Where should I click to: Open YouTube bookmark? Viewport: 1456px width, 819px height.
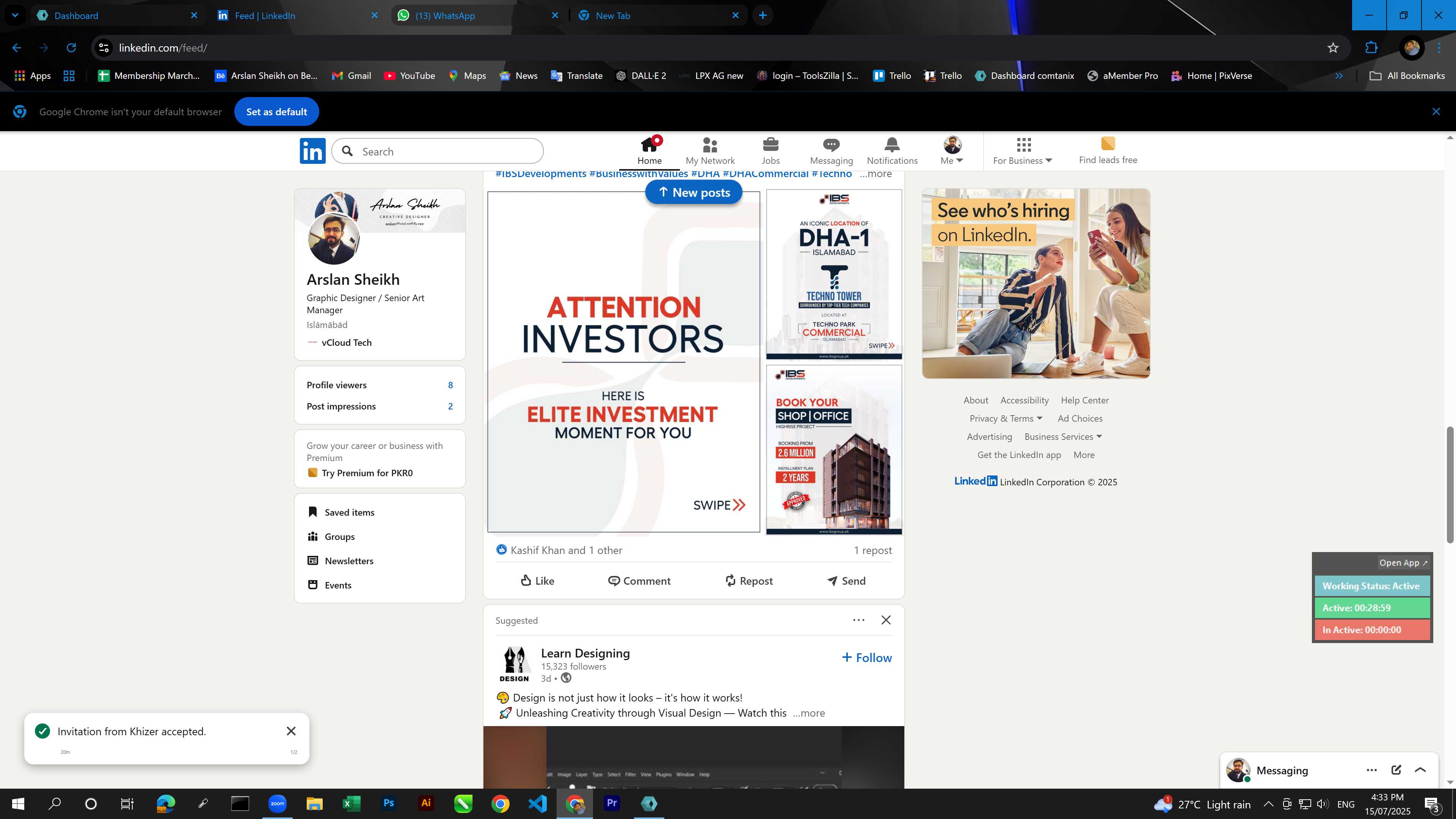click(x=409, y=76)
